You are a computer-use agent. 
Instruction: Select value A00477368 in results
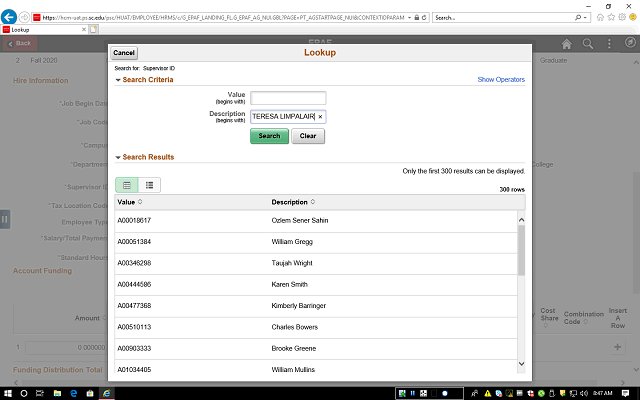[x=134, y=305]
